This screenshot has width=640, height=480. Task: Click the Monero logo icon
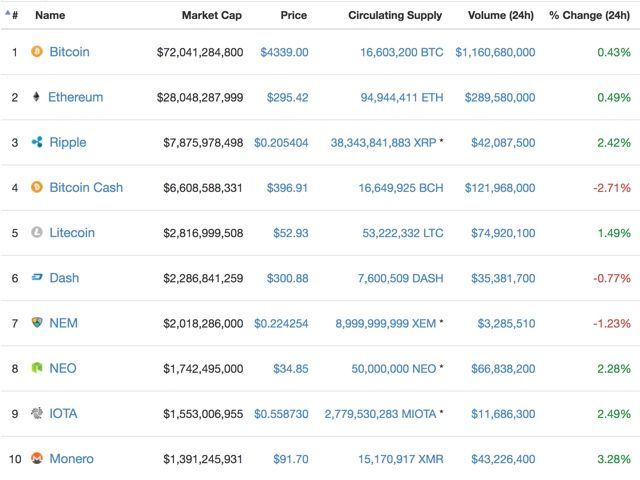37,458
